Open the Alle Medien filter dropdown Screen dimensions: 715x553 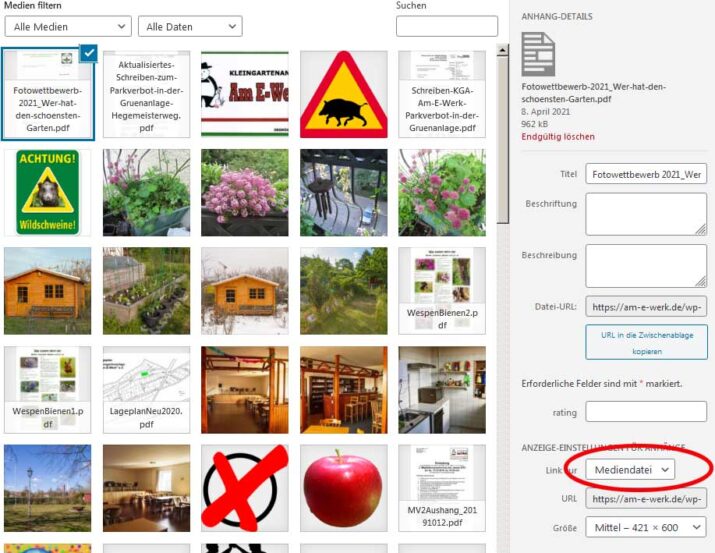[x=68, y=26]
